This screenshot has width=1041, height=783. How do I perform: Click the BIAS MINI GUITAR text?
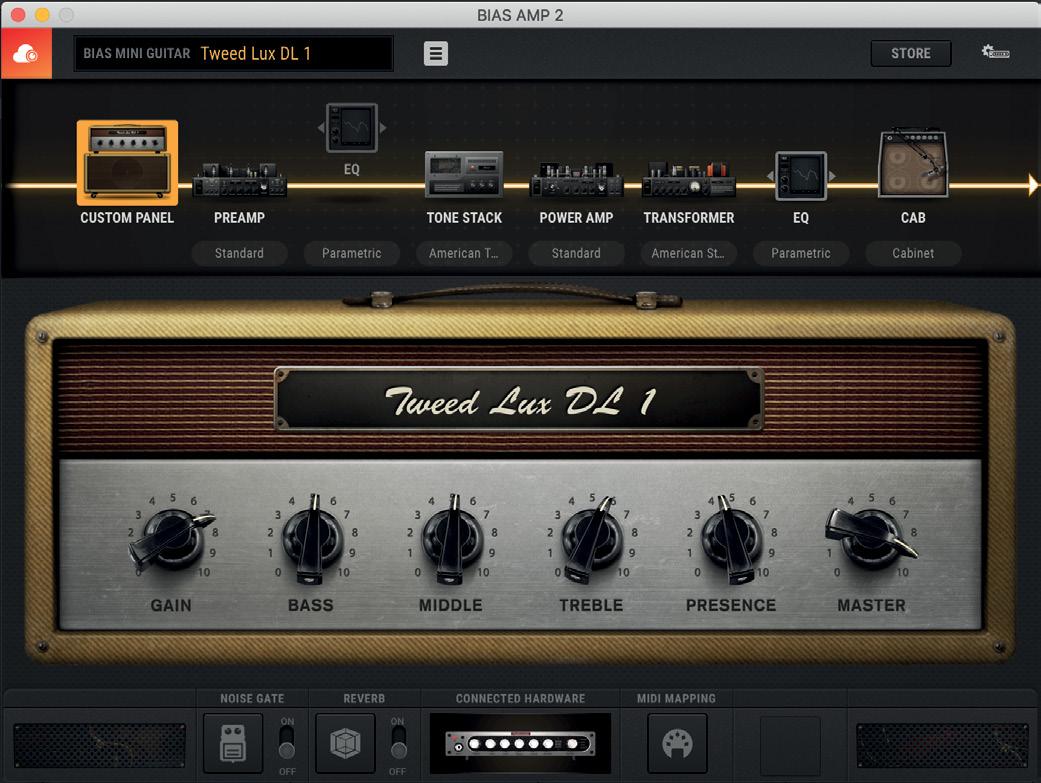[137, 53]
